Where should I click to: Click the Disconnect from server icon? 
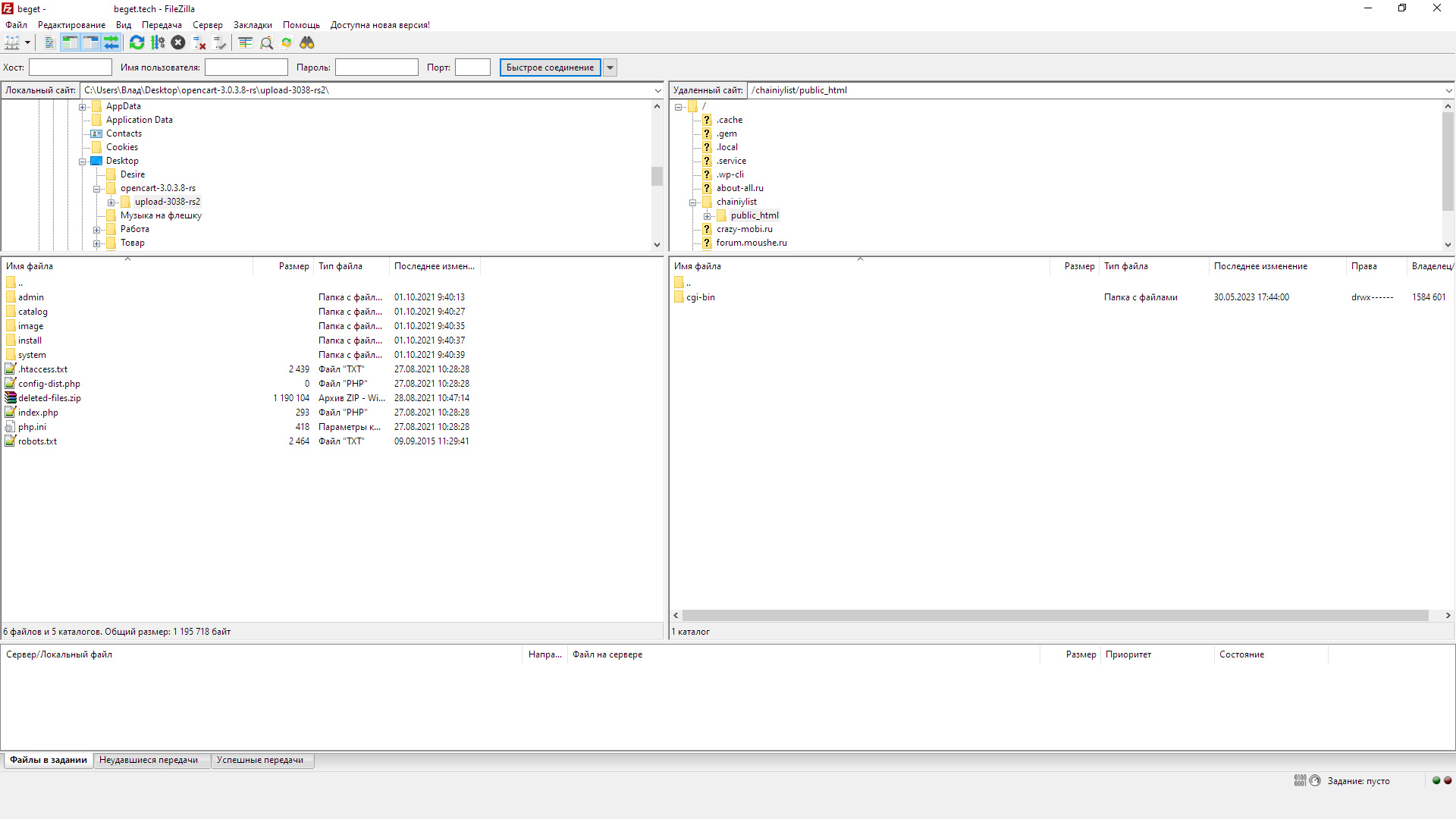pos(199,43)
